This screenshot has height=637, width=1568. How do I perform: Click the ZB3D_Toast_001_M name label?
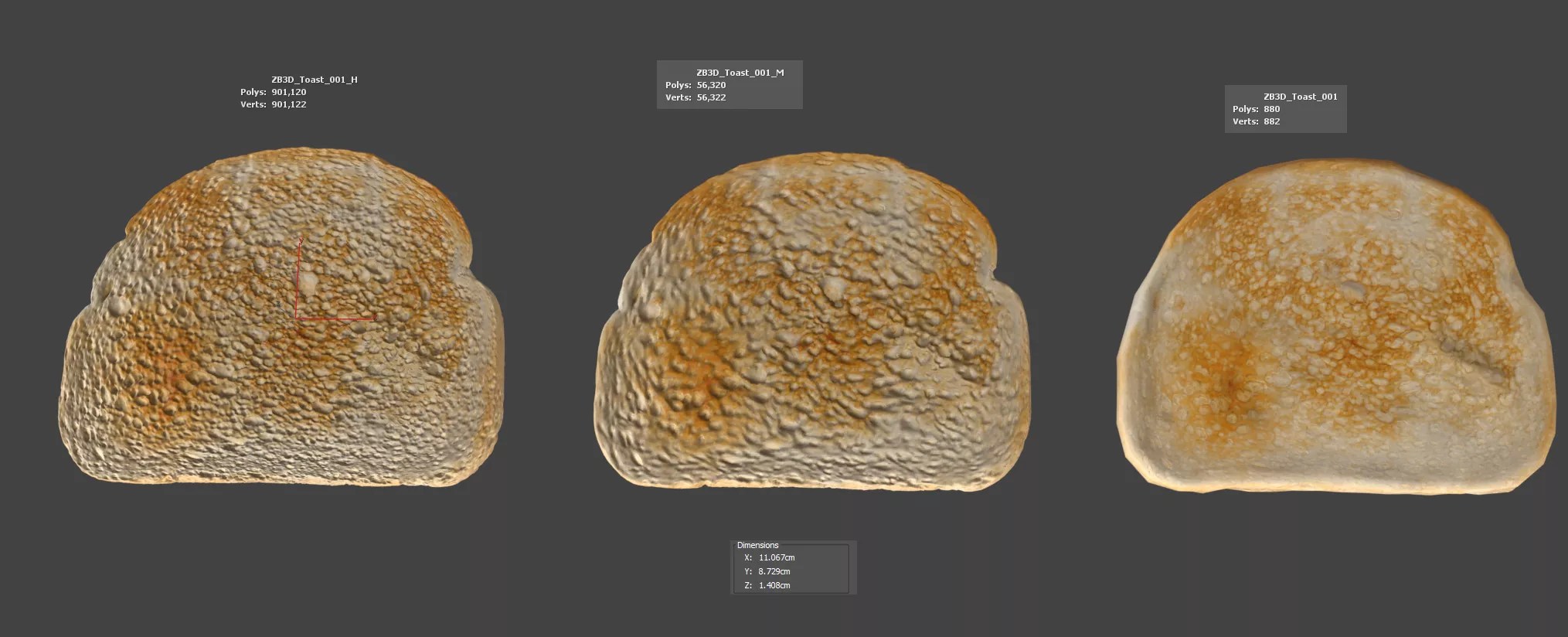point(740,73)
